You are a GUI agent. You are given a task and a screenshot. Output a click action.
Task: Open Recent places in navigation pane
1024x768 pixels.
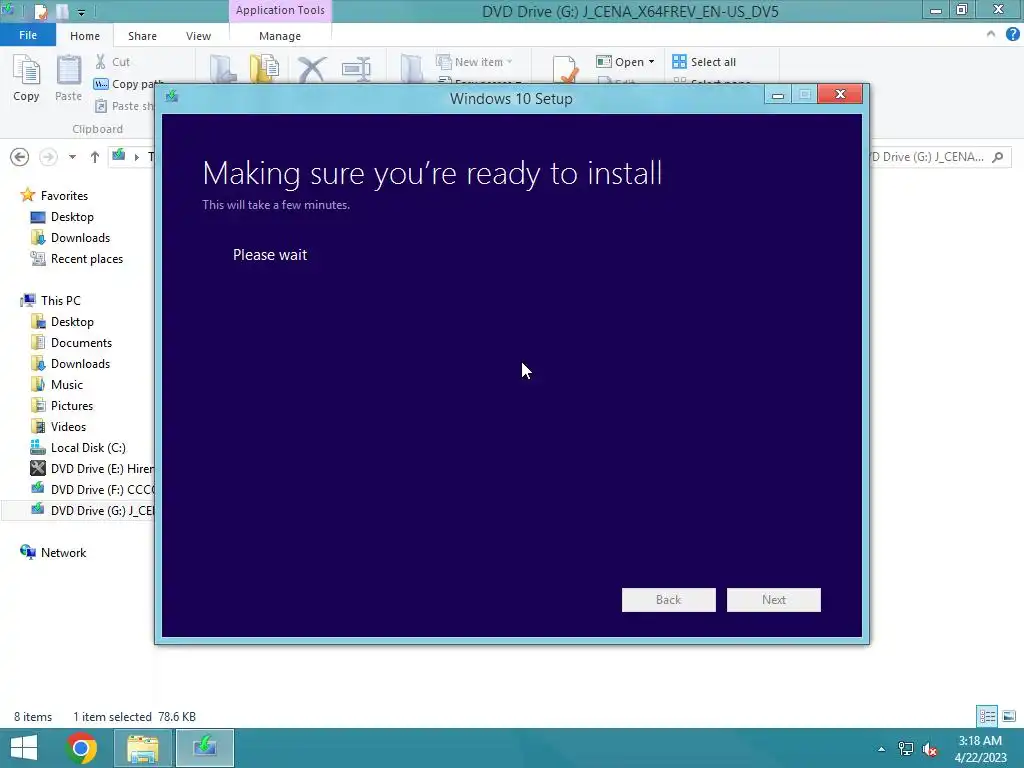point(87,259)
